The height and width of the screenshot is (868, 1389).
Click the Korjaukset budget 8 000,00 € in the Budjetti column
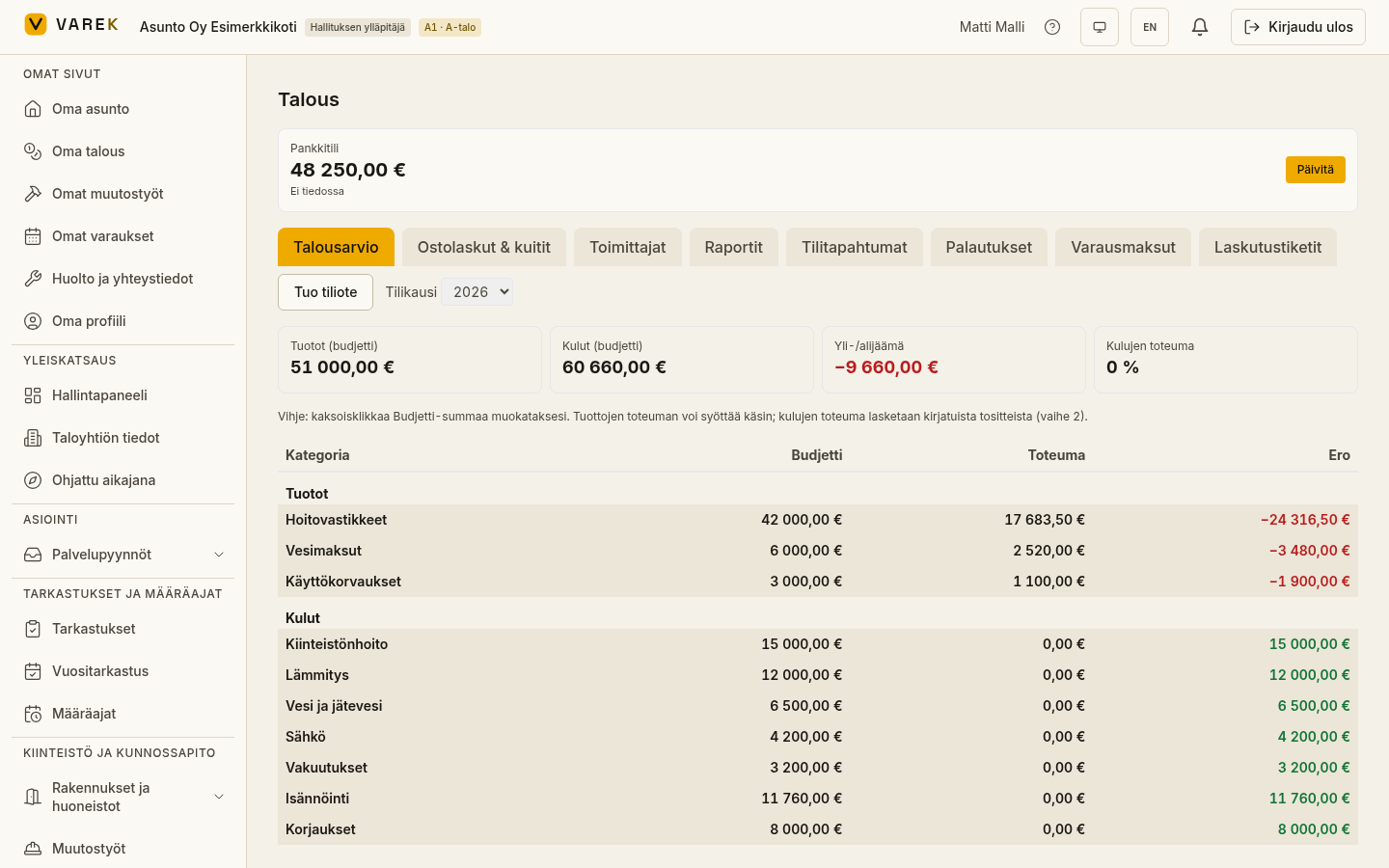click(x=805, y=829)
